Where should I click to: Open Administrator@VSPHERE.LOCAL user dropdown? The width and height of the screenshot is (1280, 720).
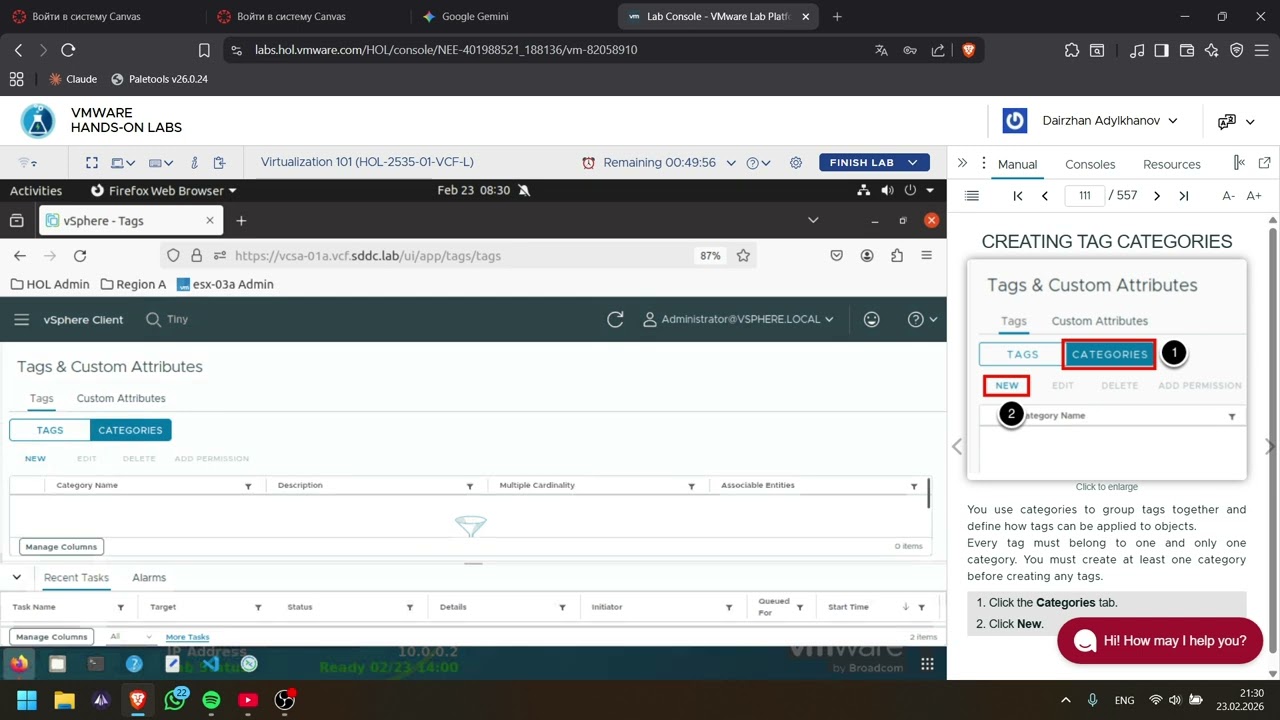738,319
